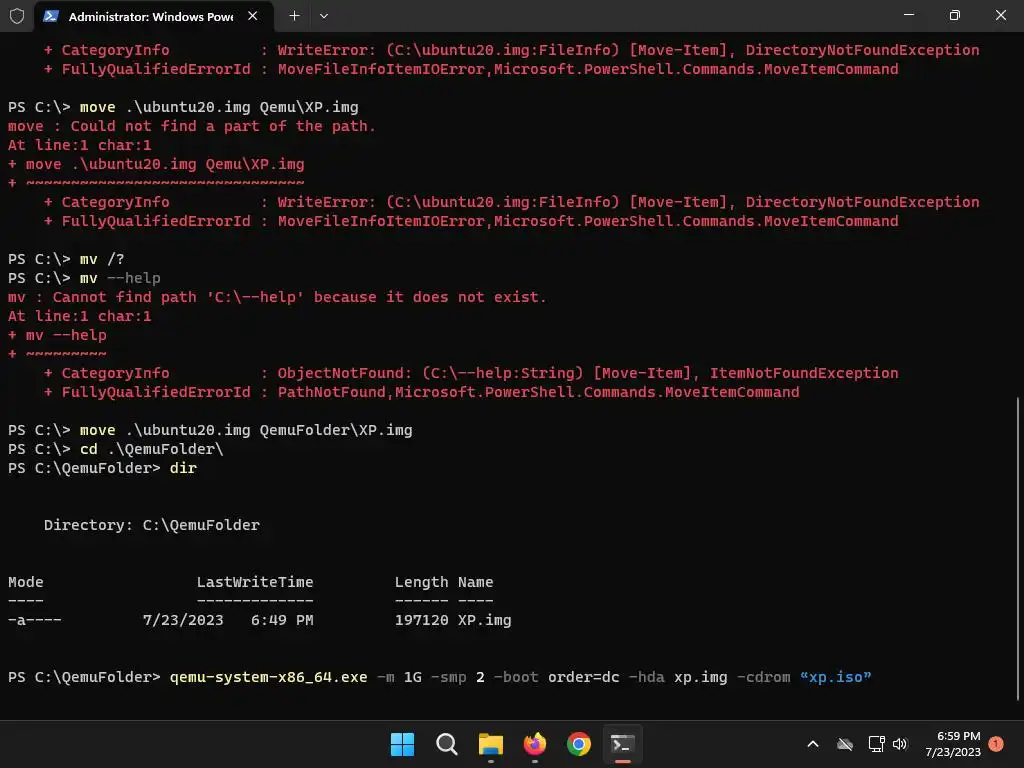Close the terminal window

[x=1000, y=15]
